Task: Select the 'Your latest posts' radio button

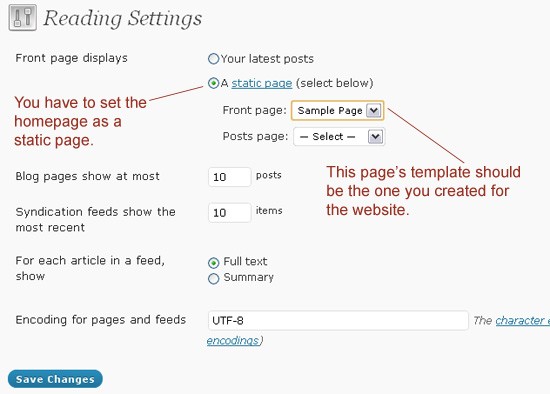Action: click(x=213, y=59)
